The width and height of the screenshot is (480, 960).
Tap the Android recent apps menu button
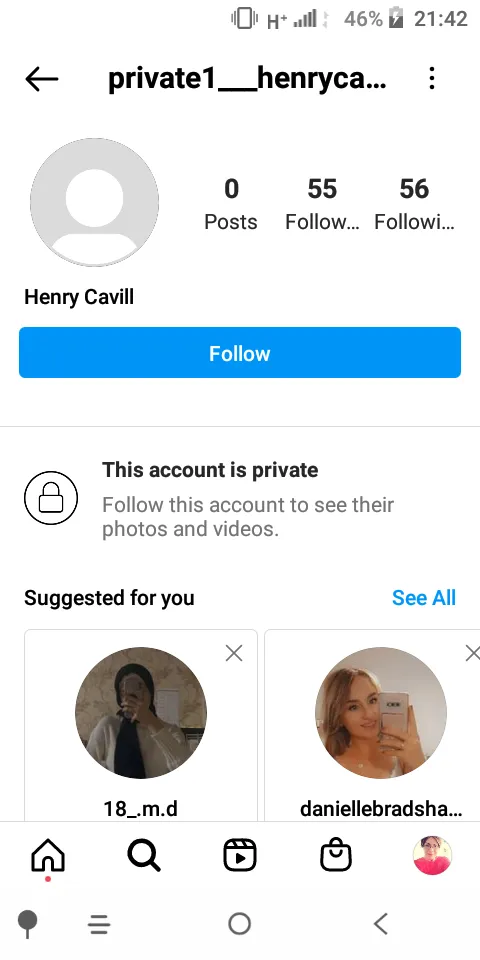coord(99,923)
